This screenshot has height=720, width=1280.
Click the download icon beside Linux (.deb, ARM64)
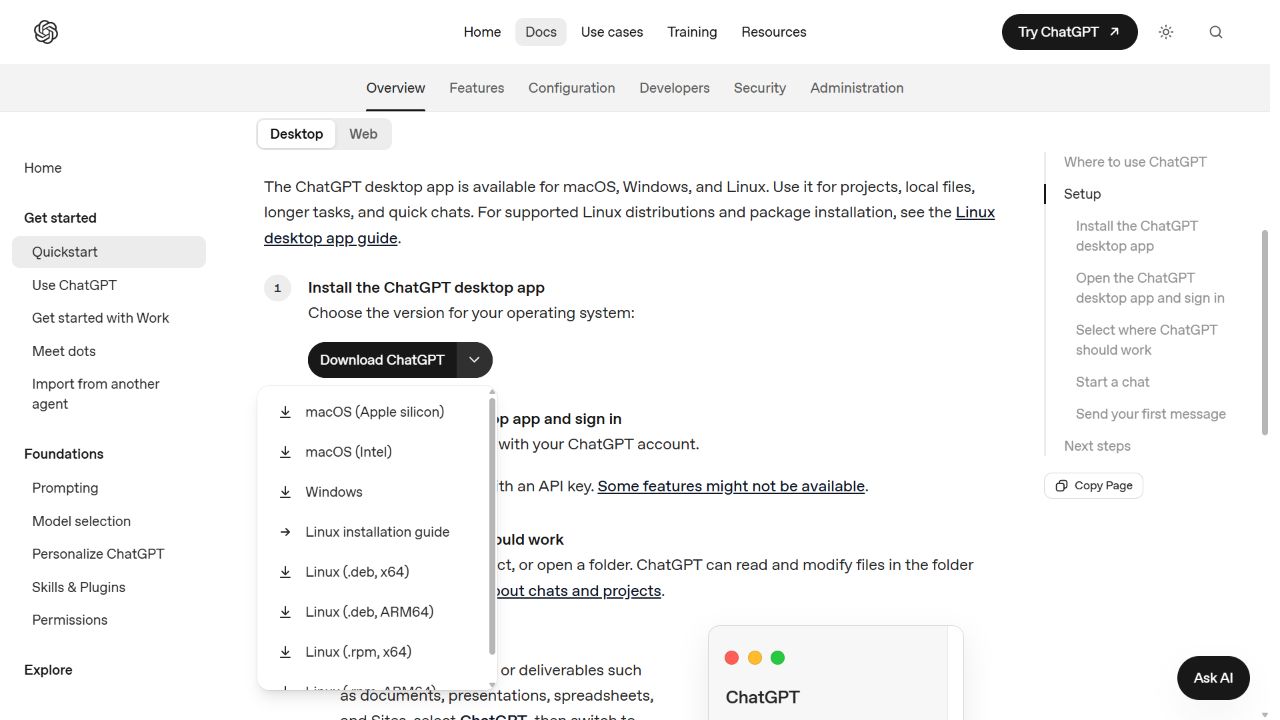coord(285,612)
